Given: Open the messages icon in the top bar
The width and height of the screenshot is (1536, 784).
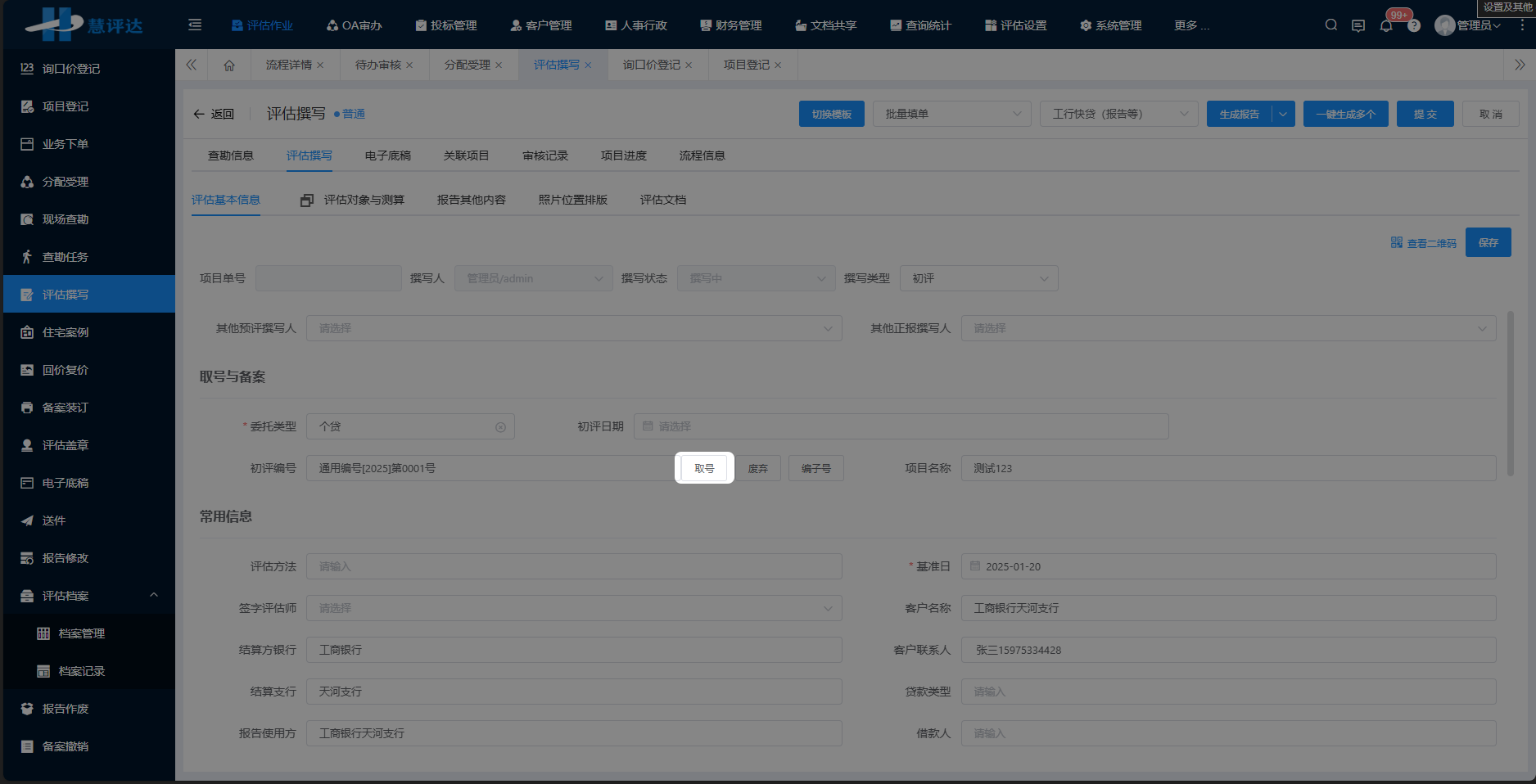Looking at the screenshot, I should pyautogui.click(x=1358, y=25).
